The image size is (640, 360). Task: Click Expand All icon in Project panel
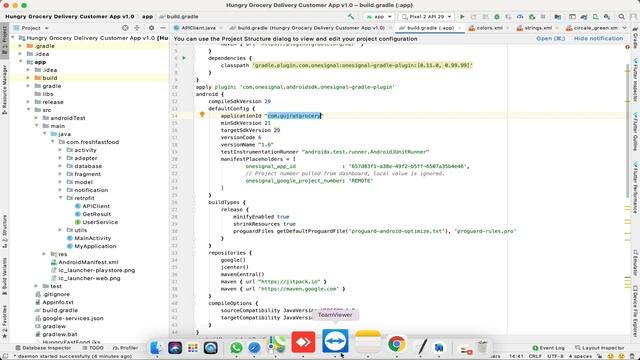tap(137, 28)
